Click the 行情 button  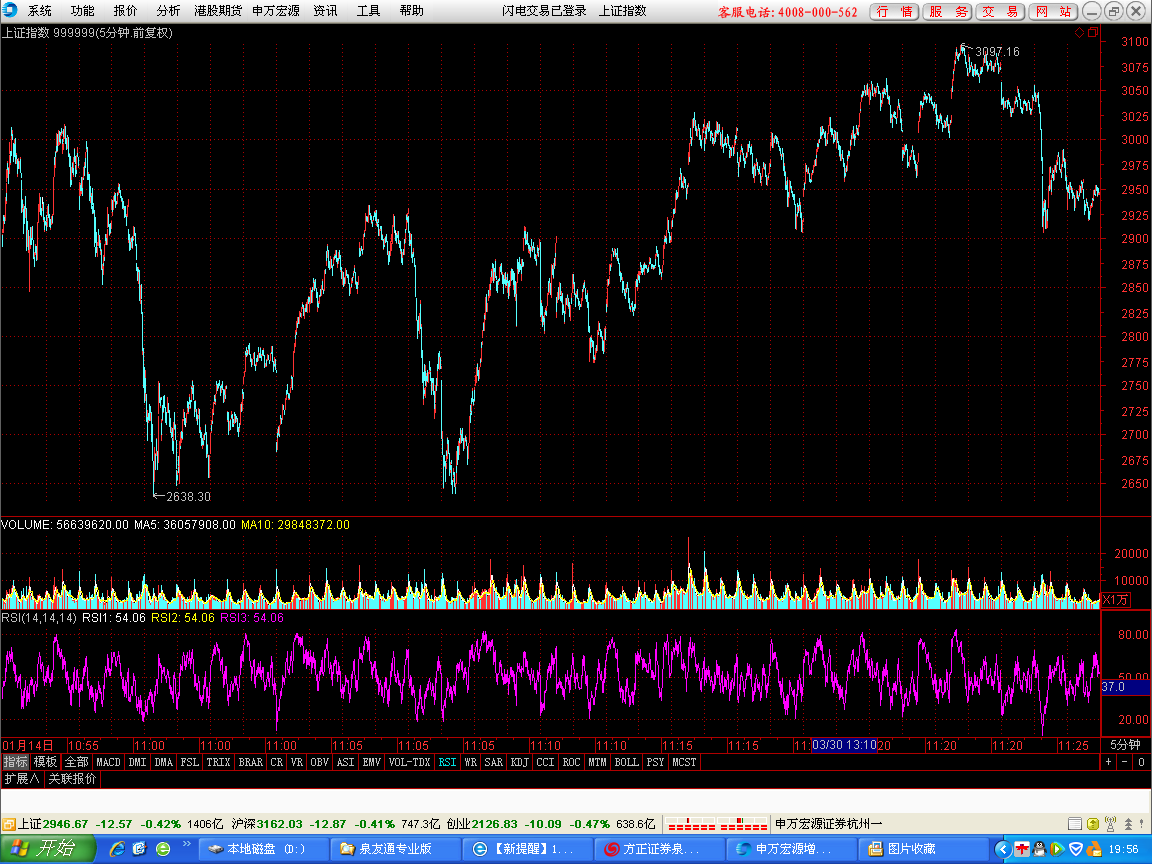894,12
